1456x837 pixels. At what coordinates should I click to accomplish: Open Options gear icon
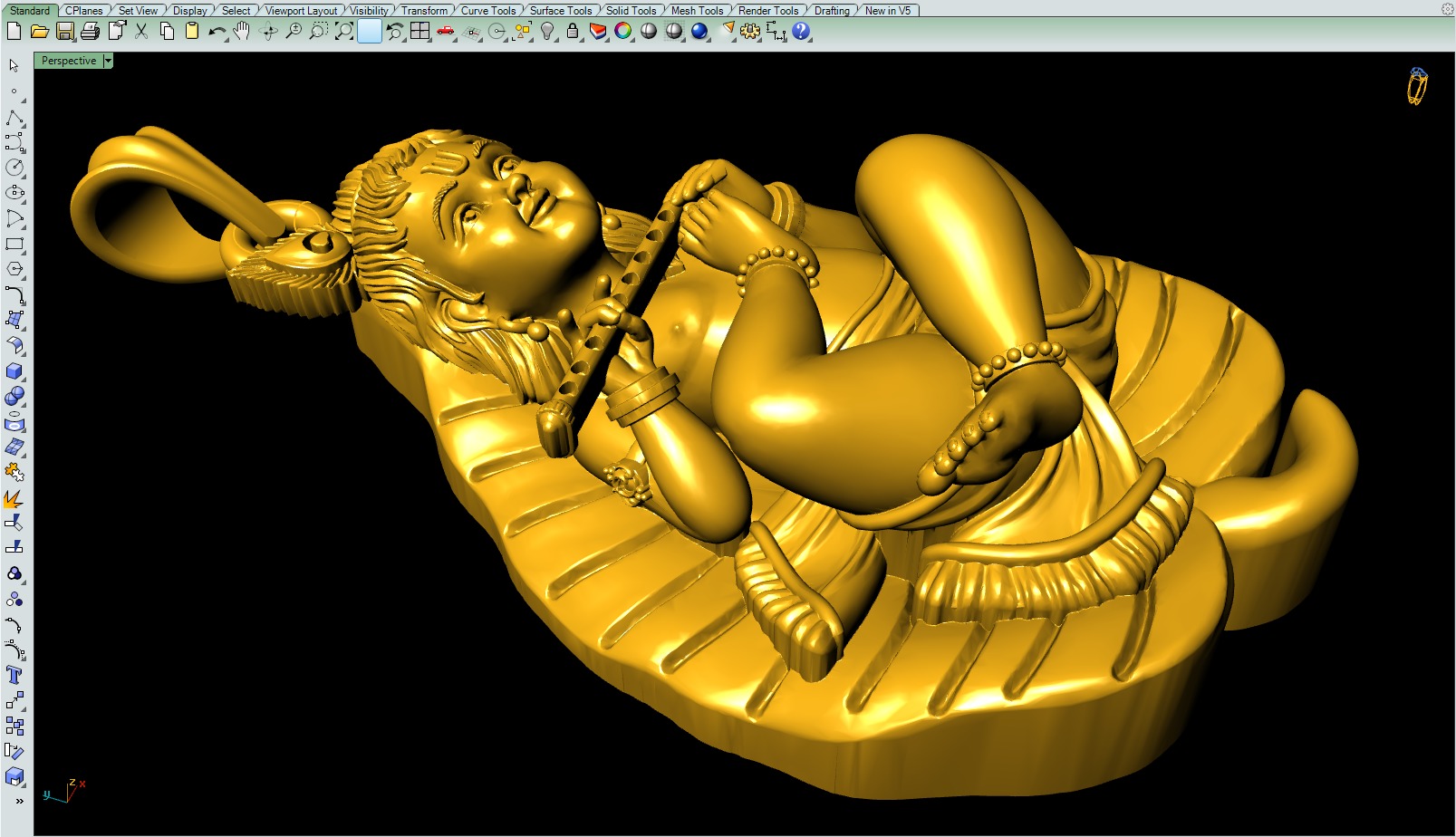[x=750, y=31]
